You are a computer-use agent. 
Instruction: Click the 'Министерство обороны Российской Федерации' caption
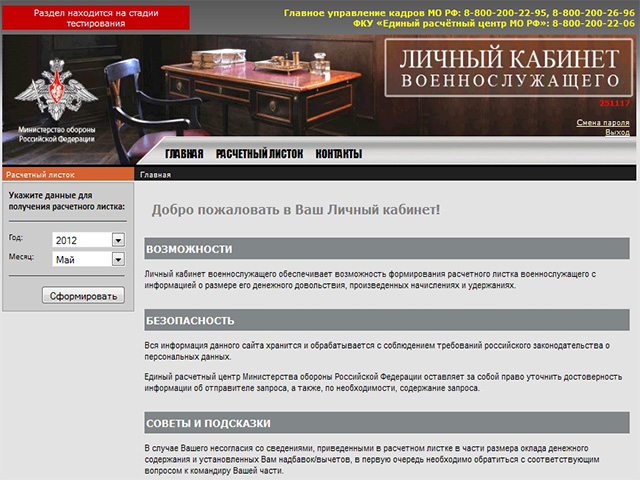coord(57,134)
